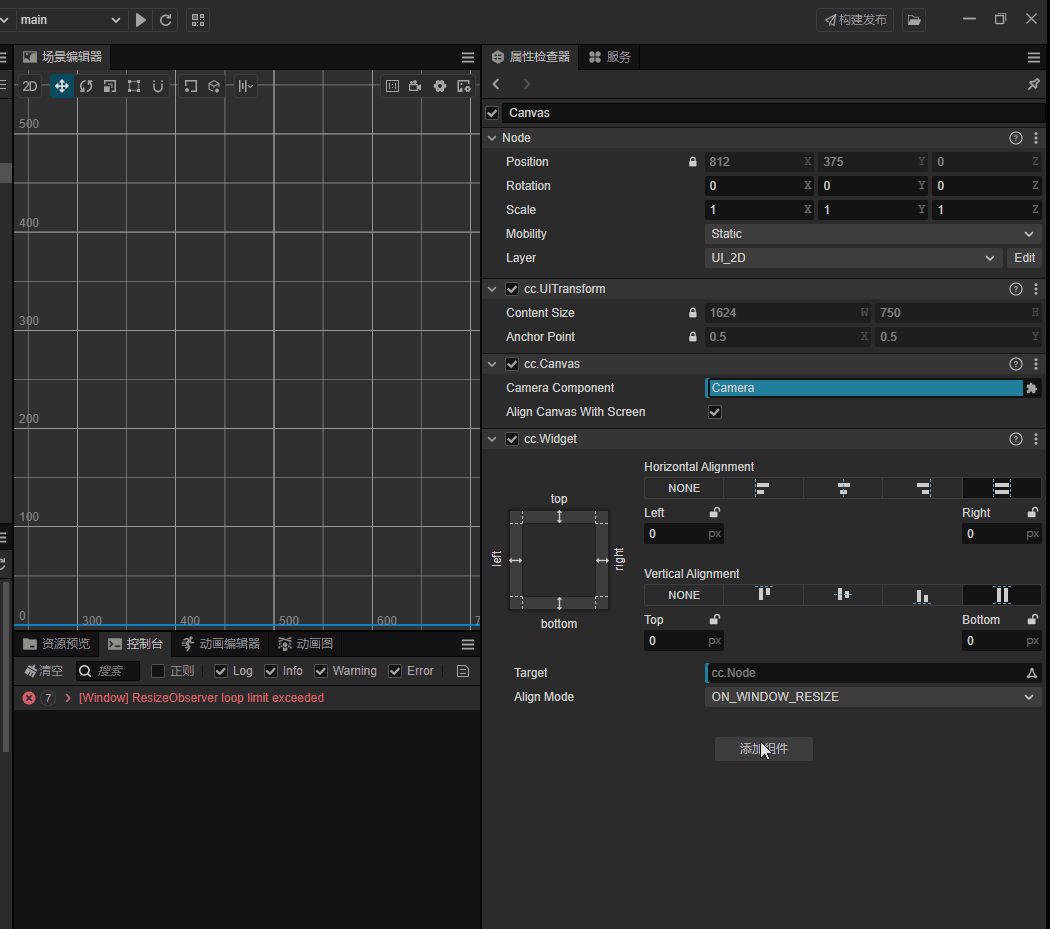This screenshot has width=1050, height=929.
Task: Click horizontal center alignment icon
Action: pos(843,487)
